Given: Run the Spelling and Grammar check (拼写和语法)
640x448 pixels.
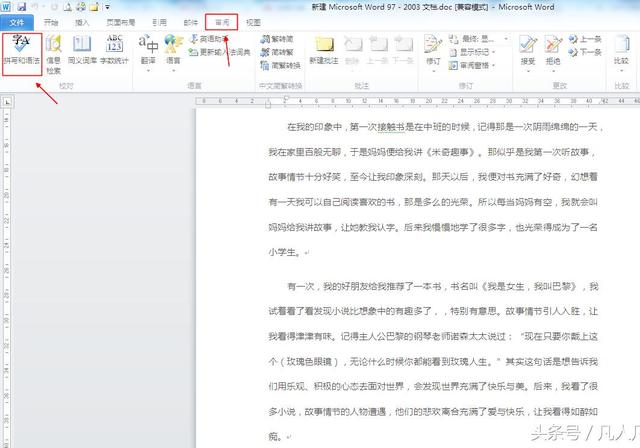Looking at the screenshot, I should 22,52.
